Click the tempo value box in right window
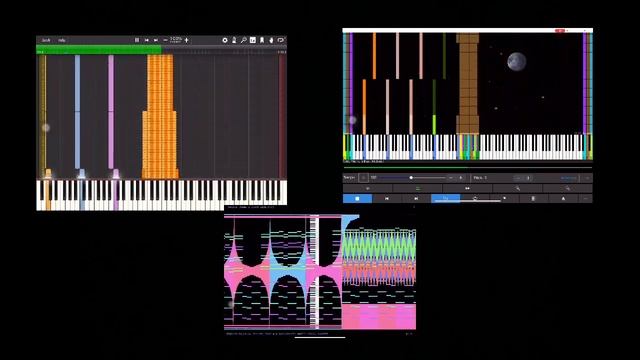The image size is (640, 360). pyautogui.click(x=363, y=178)
